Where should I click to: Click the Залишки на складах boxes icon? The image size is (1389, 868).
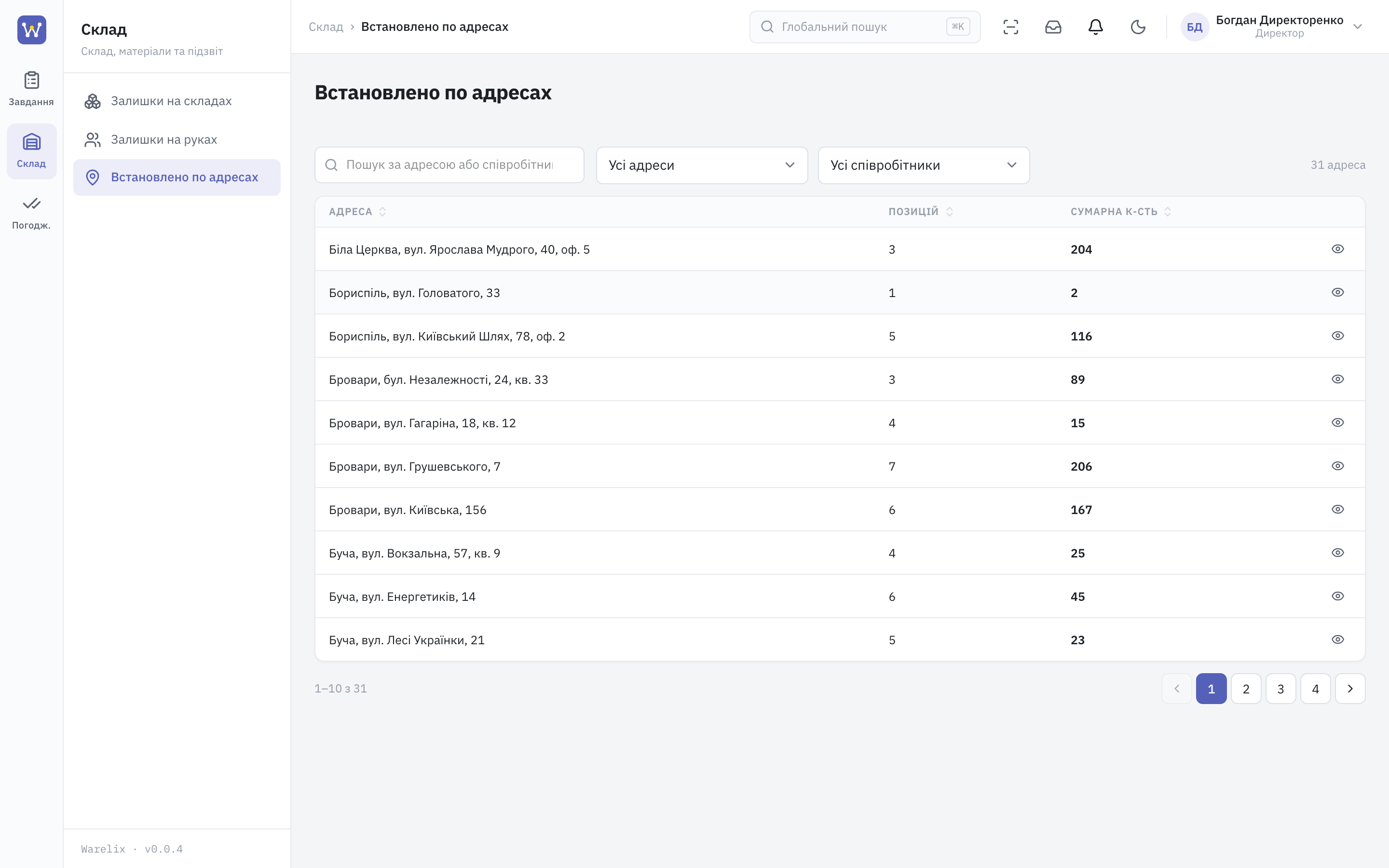tap(93, 101)
